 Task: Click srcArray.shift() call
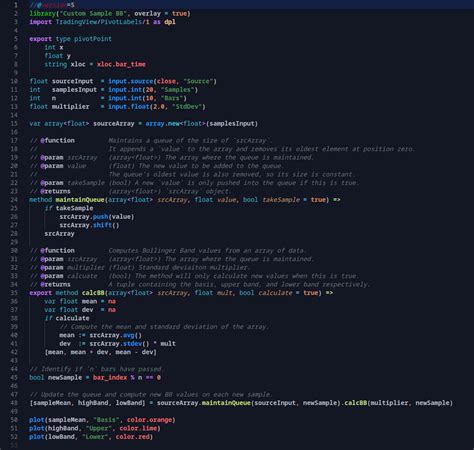click(x=89, y=225)
